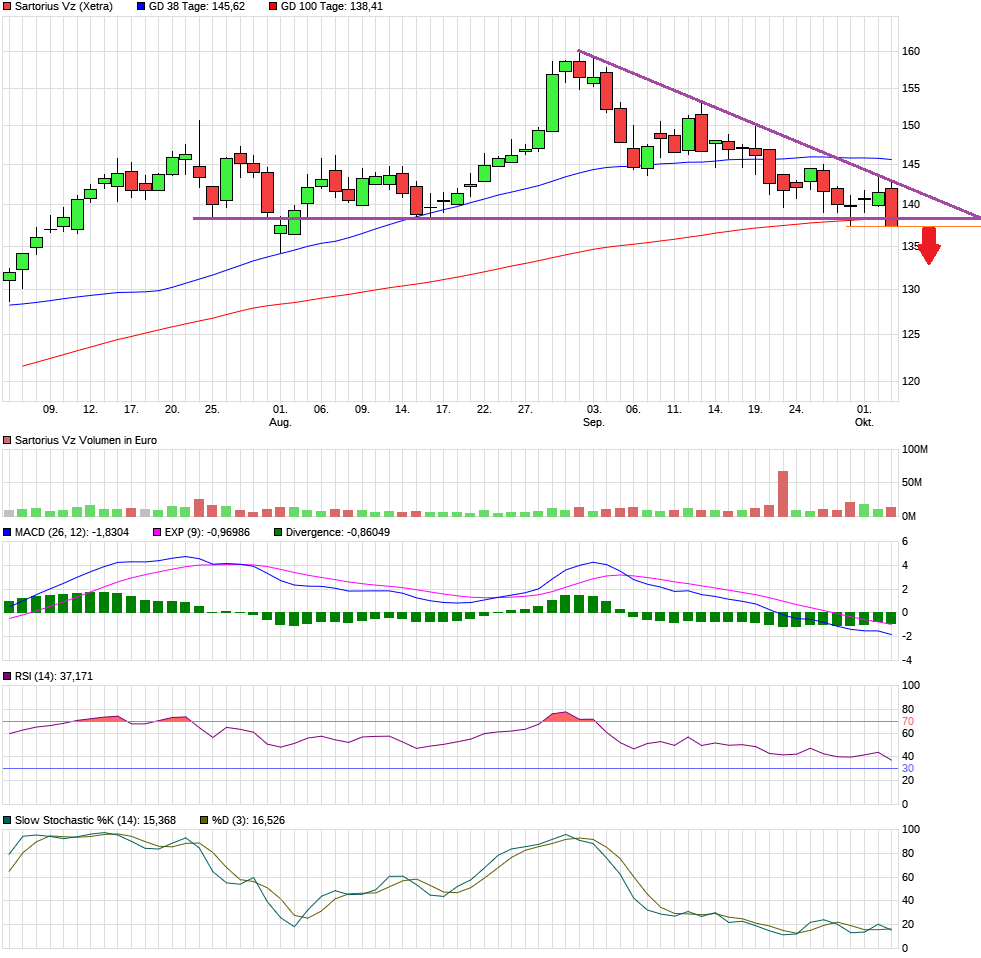This screenshot has width=981, height=958.
Task: Toggle the orange Sartorius Vz legend marker
Action: [8, 6]
